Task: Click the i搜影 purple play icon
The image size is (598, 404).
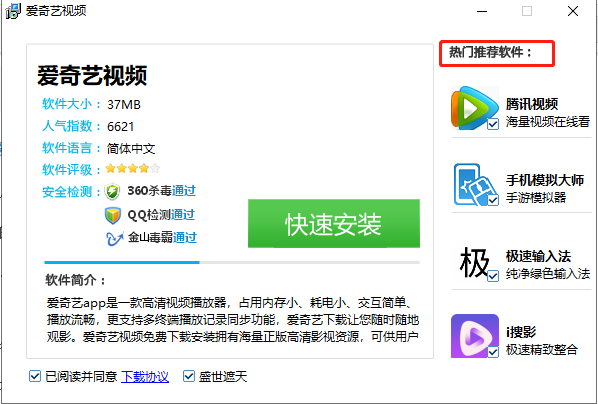Action: [x=474, y=336]
